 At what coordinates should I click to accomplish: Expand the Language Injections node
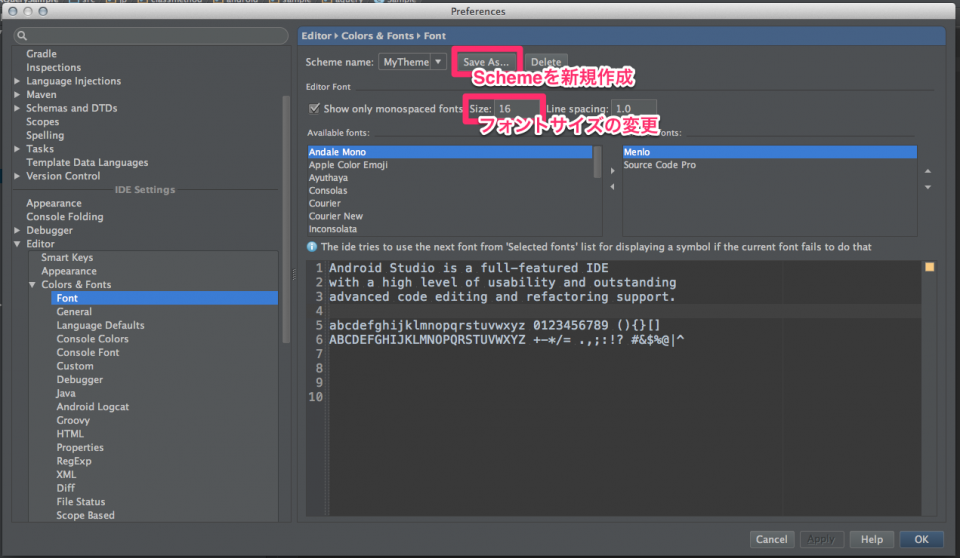(17, 81)
